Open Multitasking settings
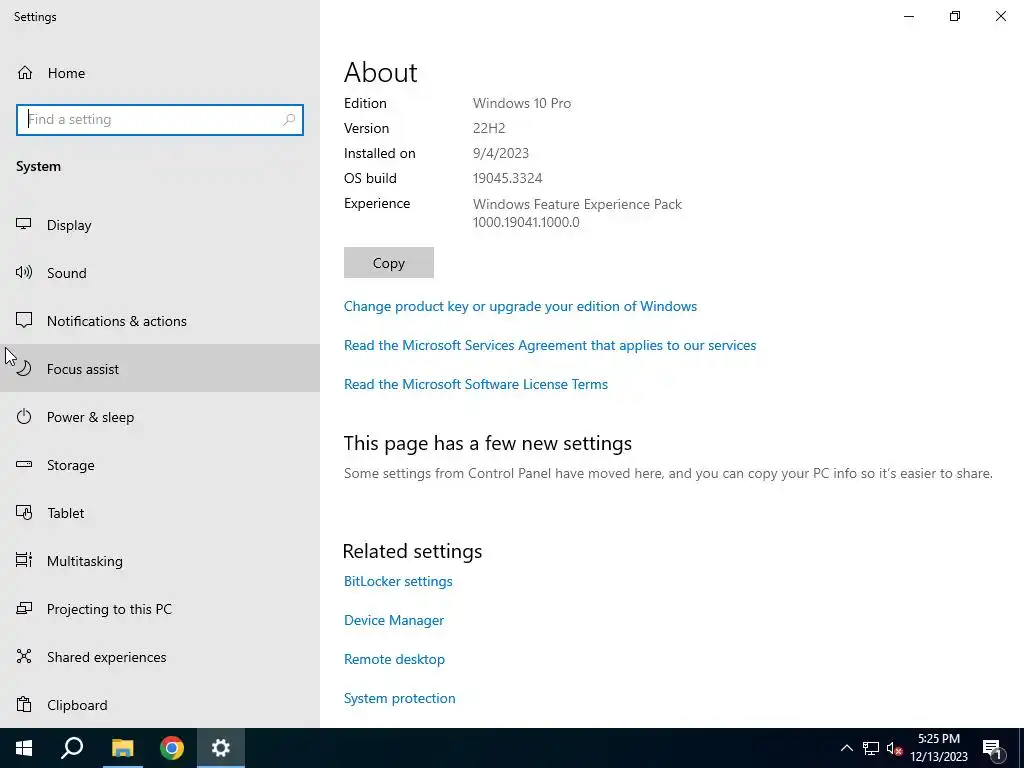Screen dimensions: 1024x768 pyautogui.click(x=160, y=561)
